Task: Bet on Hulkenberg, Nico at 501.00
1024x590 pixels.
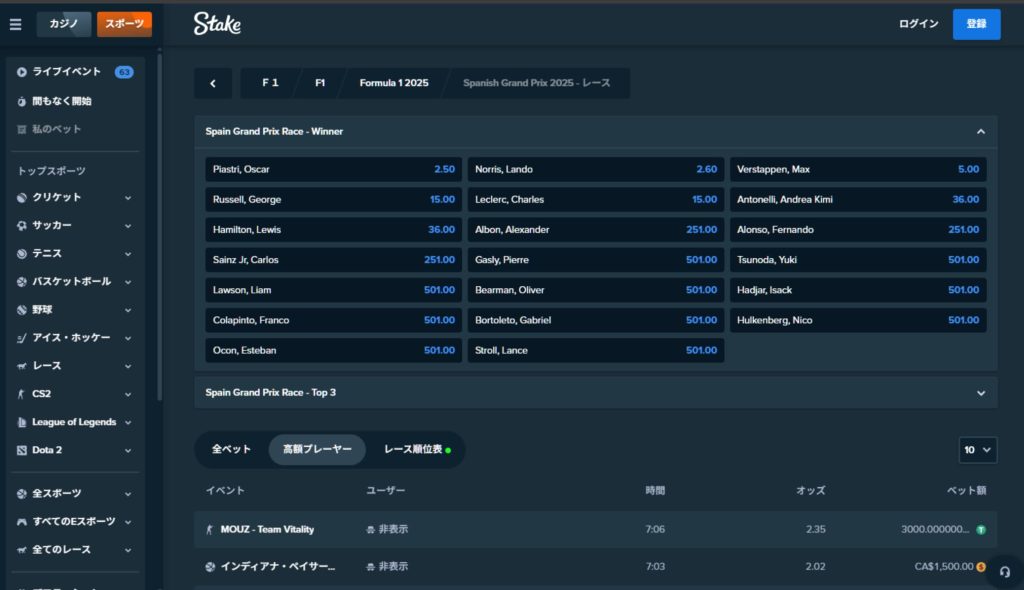Action: (858, 320)
